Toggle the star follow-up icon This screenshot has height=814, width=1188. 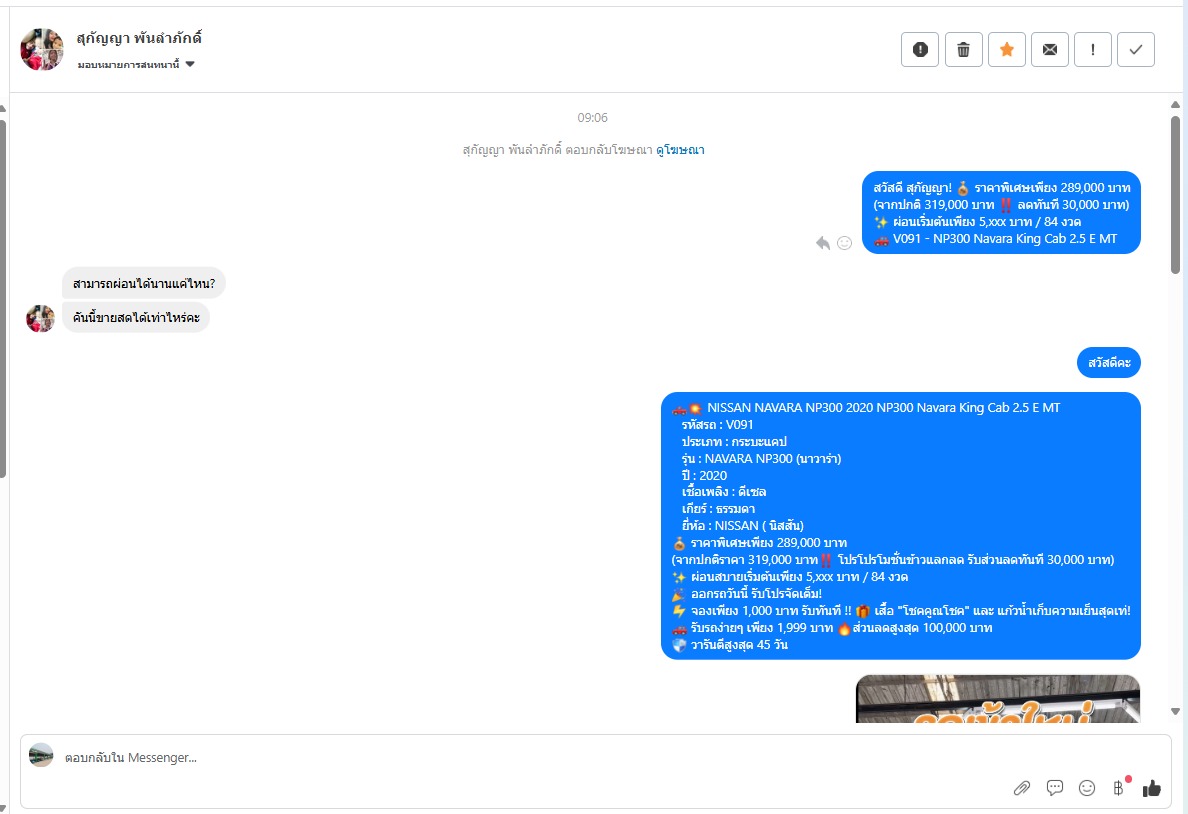click(1006, 50)
